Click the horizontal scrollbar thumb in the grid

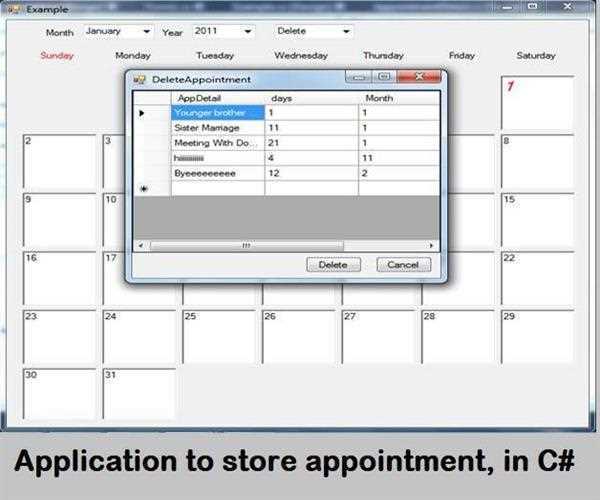pyautogui.click(x=247, y=245)
